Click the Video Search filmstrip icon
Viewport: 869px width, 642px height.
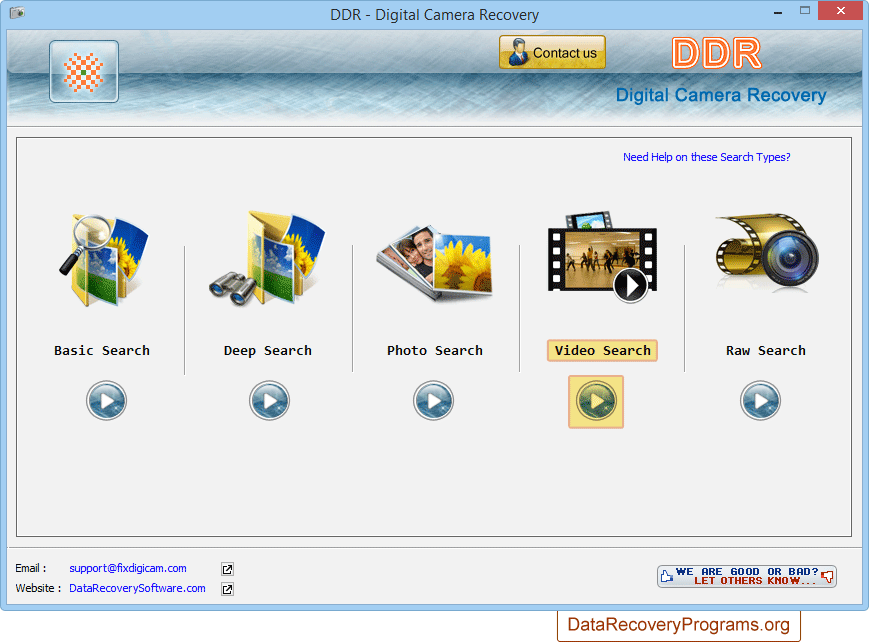point(602,257)
